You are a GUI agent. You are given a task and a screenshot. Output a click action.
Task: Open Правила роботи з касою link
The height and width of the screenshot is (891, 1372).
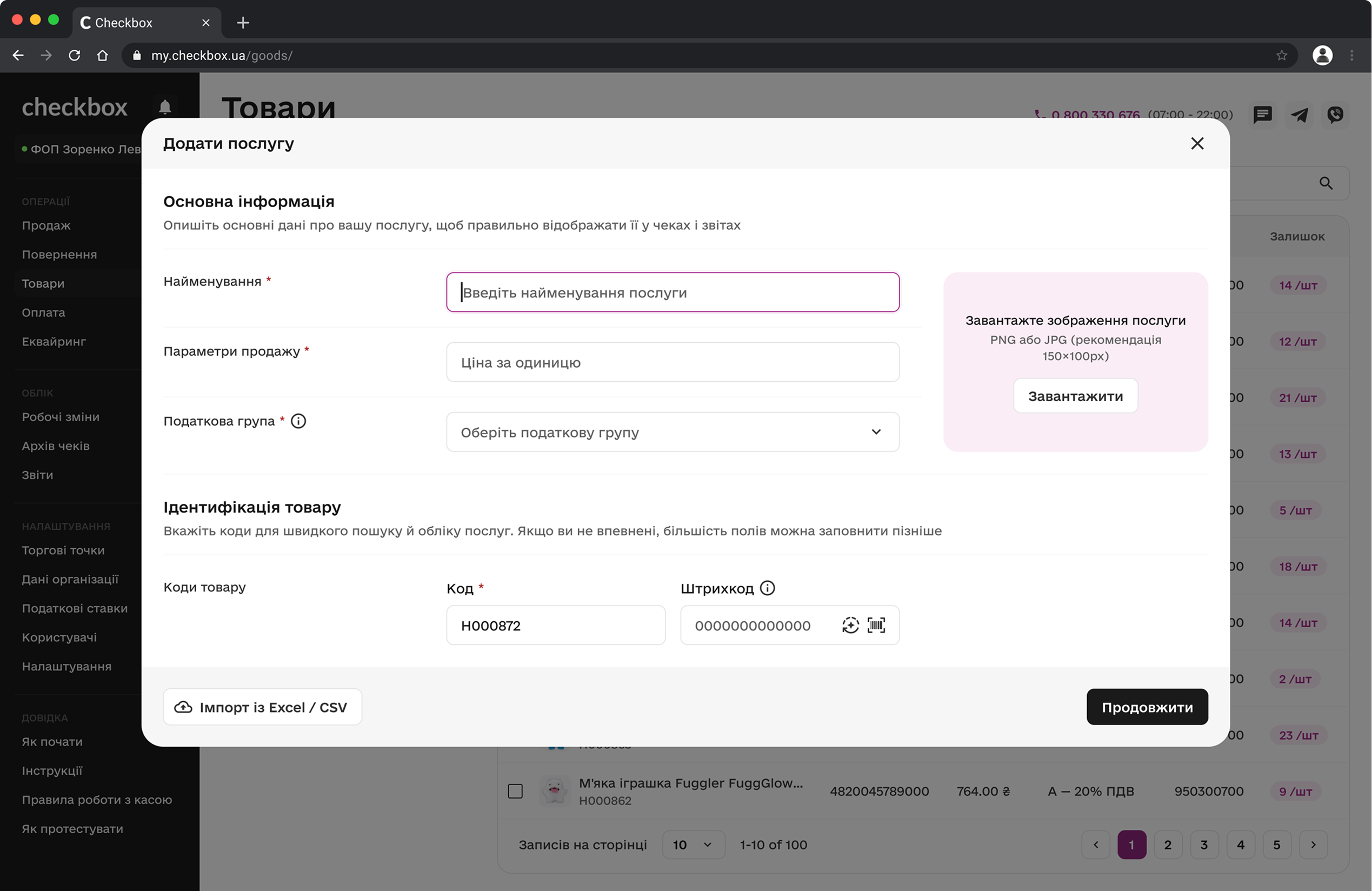click(97, 800)
